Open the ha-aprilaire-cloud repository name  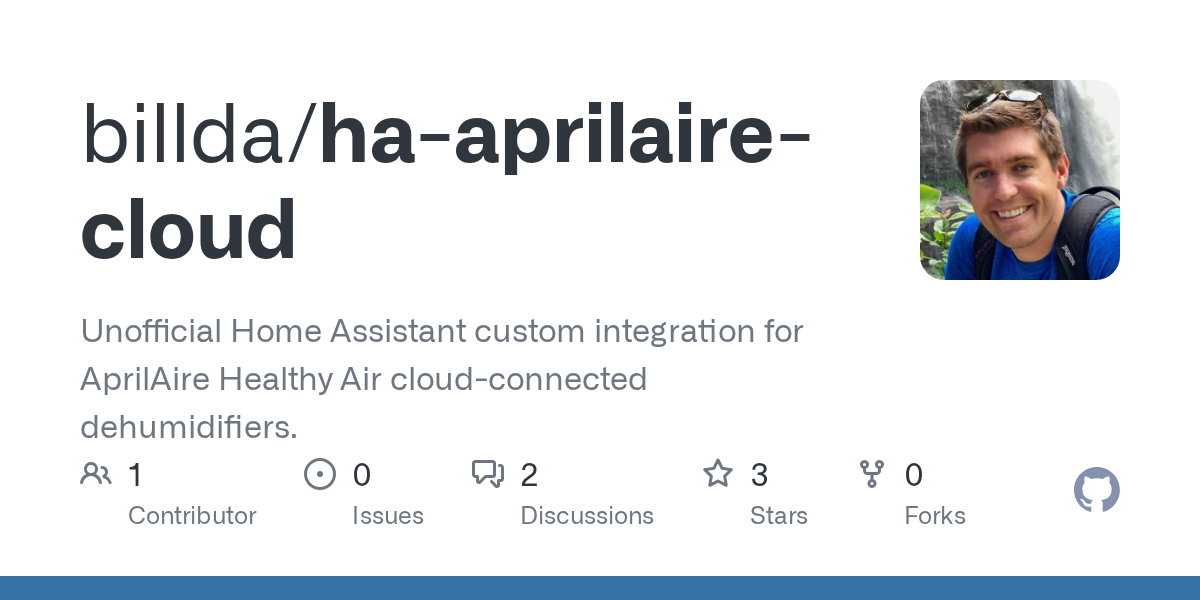pyautogui.click(x=446, y=183)
